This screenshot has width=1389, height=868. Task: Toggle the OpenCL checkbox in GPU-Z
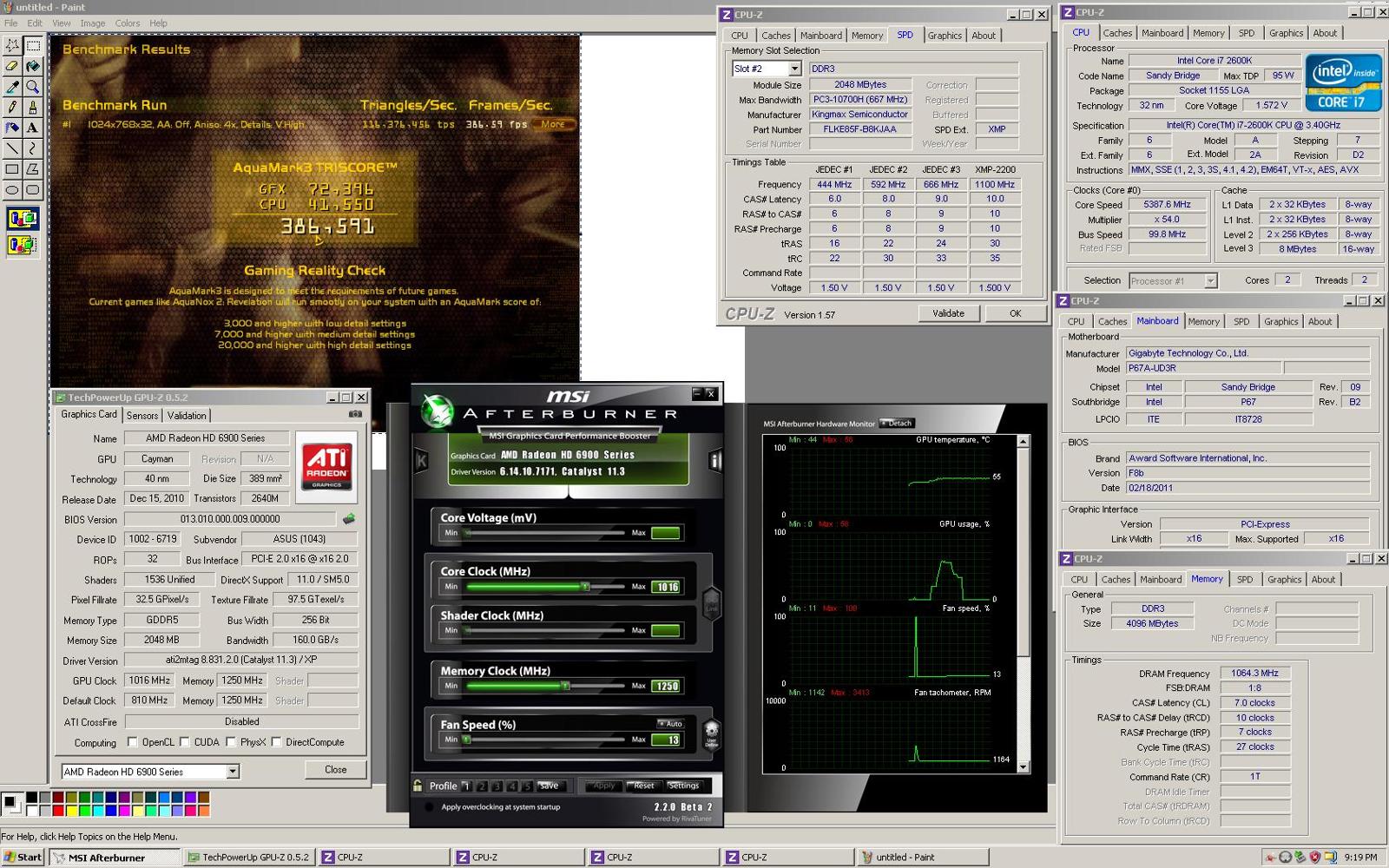click(x=133, y=742)
